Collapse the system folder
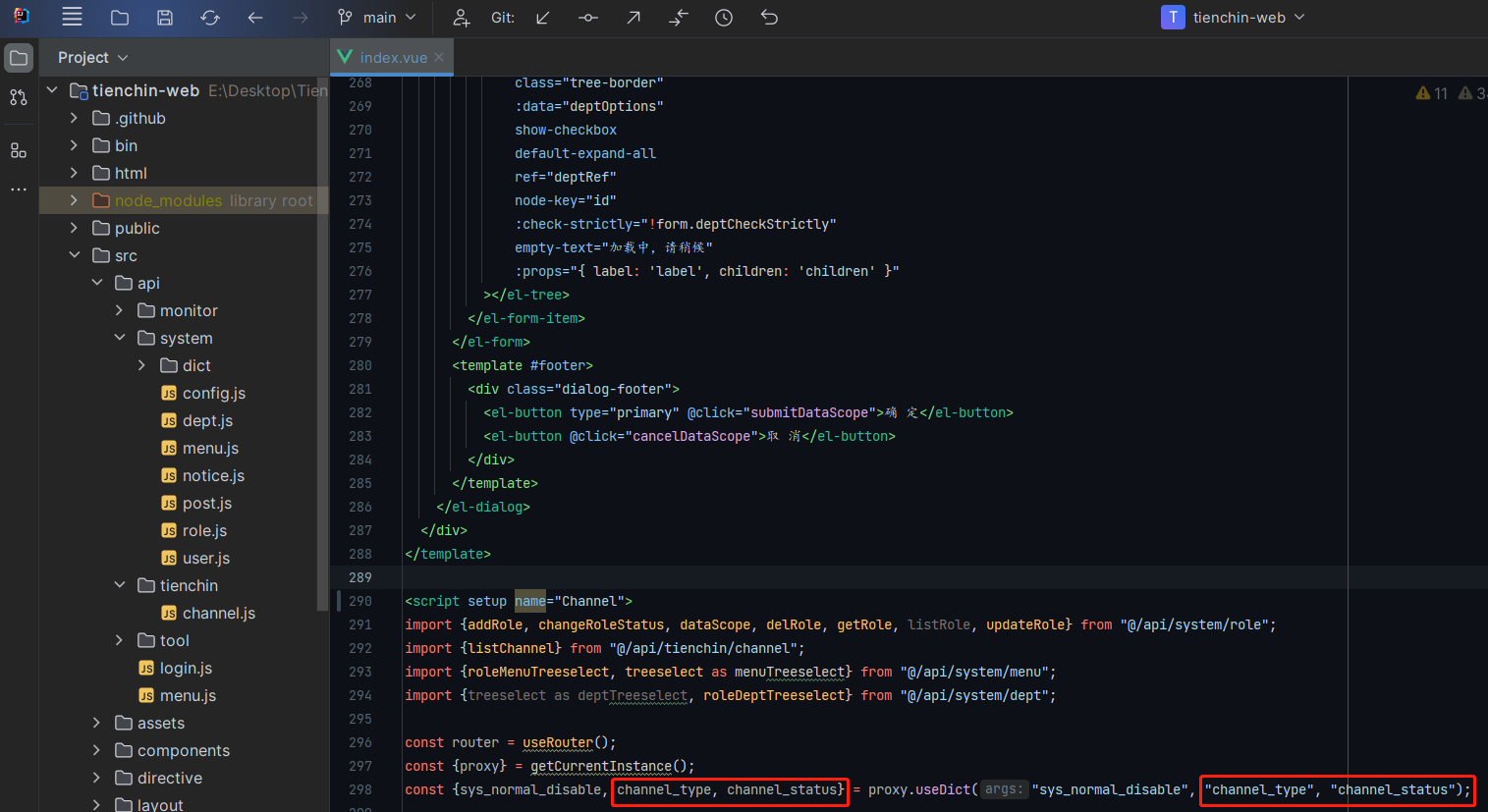Image resolution: width=1488 pixels, height=812 pixels. click(119, 338)
